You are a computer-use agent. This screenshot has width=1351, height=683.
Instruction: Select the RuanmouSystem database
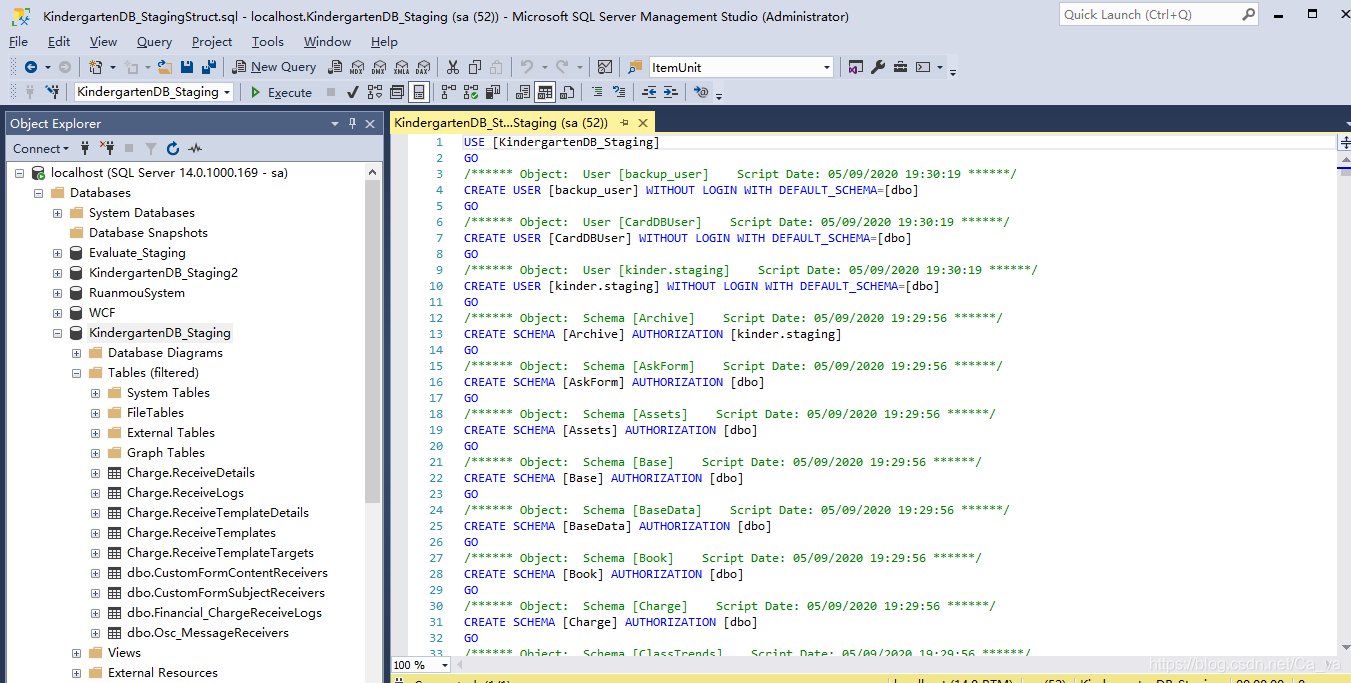(x=137, y=293)
